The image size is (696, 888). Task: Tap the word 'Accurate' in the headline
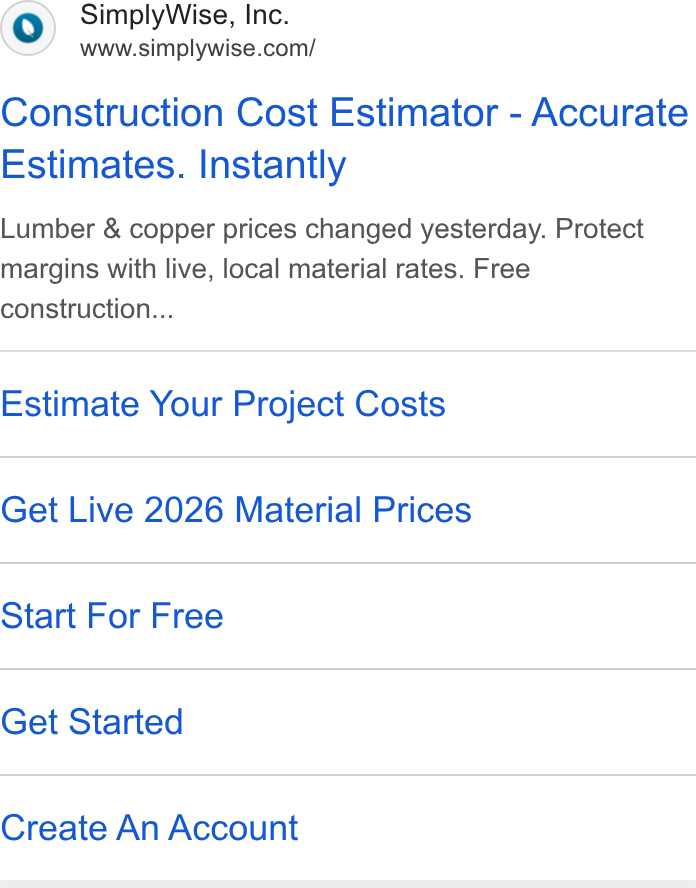(x=610, y=112)
